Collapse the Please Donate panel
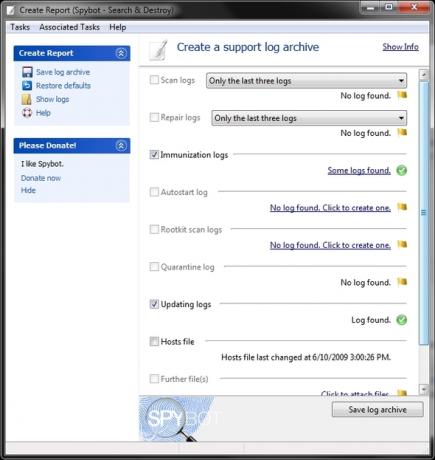 pyautogui.click(x=121, y=146)
